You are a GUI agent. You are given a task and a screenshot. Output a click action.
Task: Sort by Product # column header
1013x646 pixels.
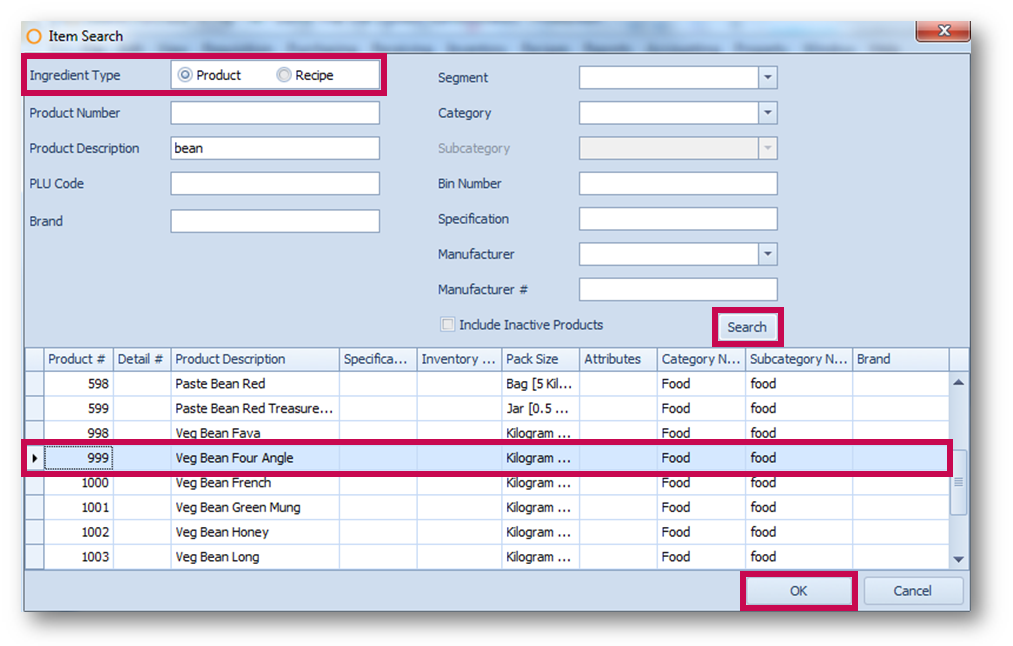click(x=78, y=359)
